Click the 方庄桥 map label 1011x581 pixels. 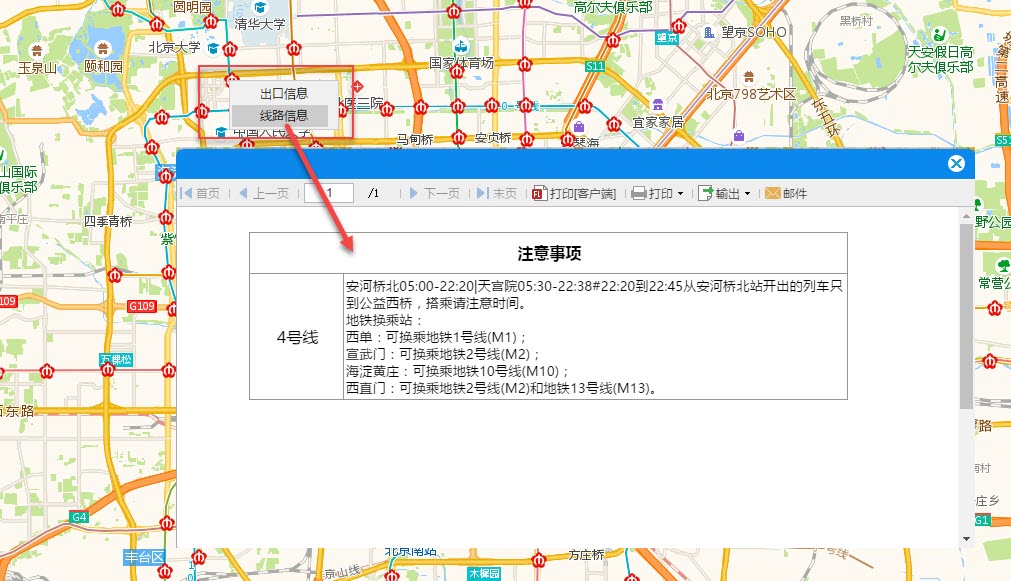point(587,555)
